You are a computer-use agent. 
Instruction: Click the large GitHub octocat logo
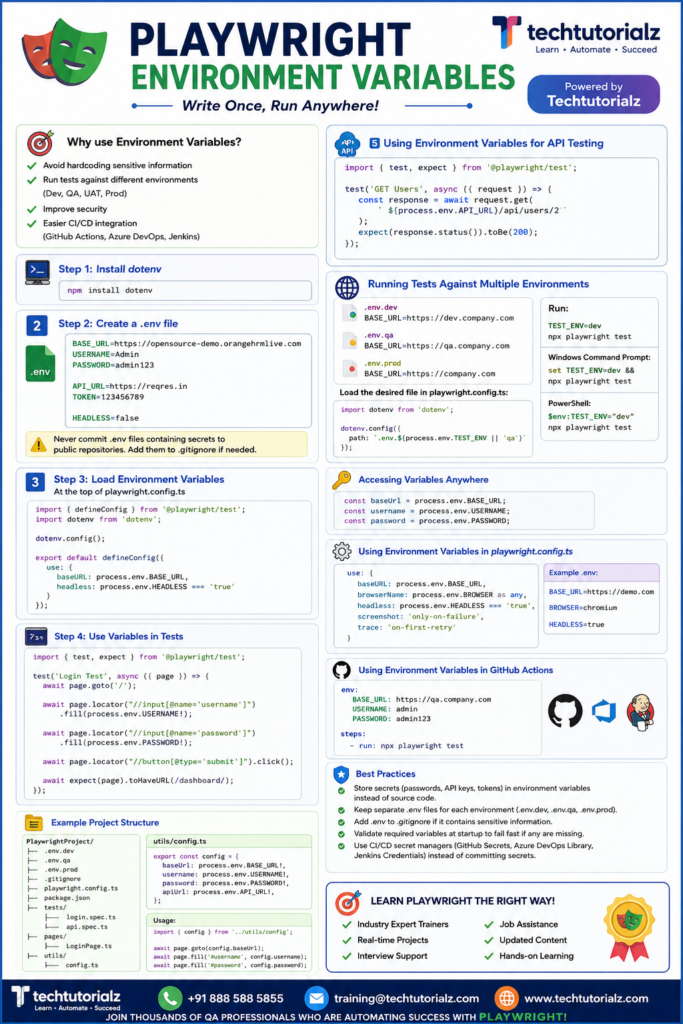pyautogui.click(x=565, y=711)
